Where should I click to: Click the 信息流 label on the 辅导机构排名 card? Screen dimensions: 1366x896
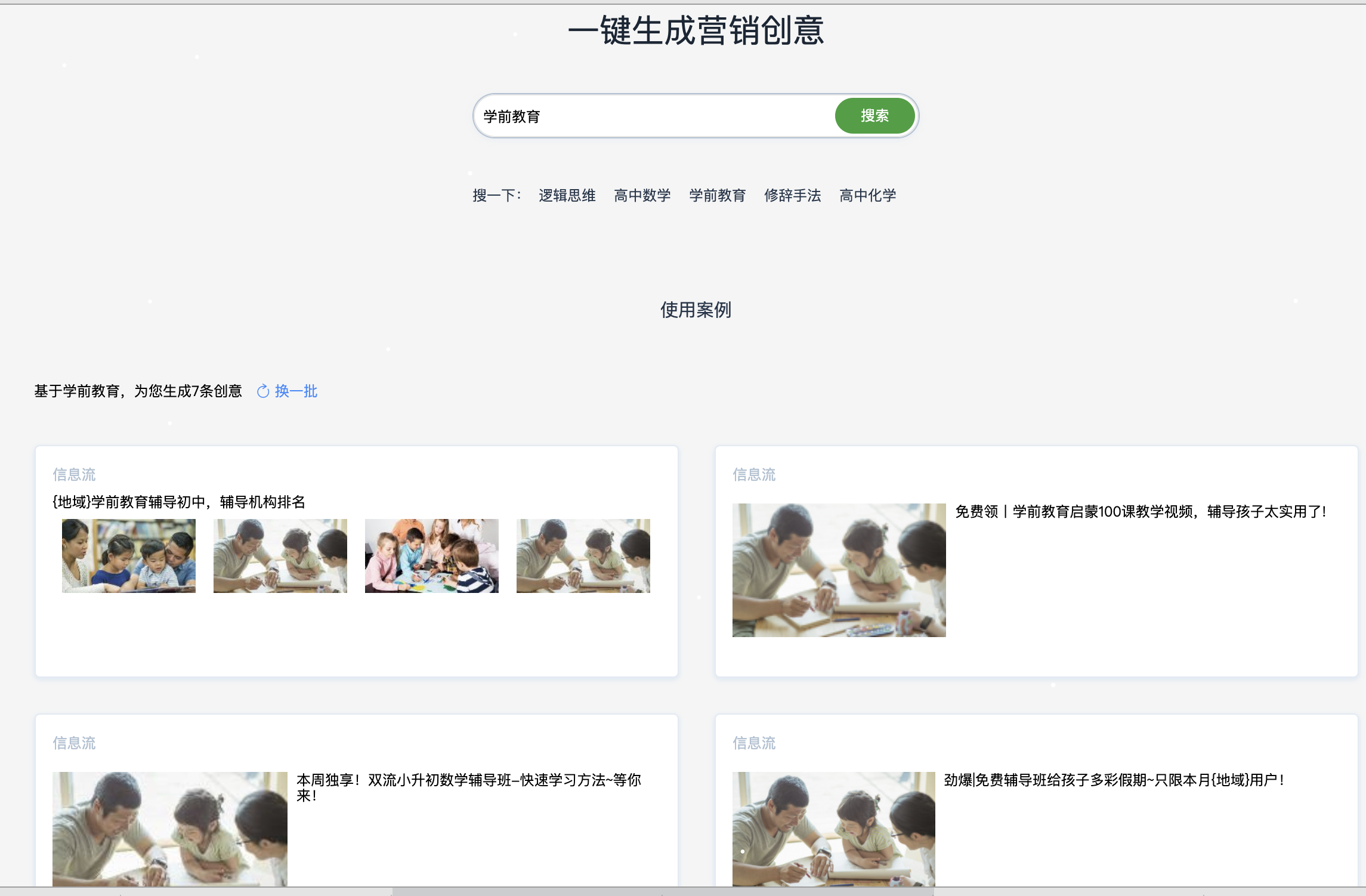tap(74, 474)
